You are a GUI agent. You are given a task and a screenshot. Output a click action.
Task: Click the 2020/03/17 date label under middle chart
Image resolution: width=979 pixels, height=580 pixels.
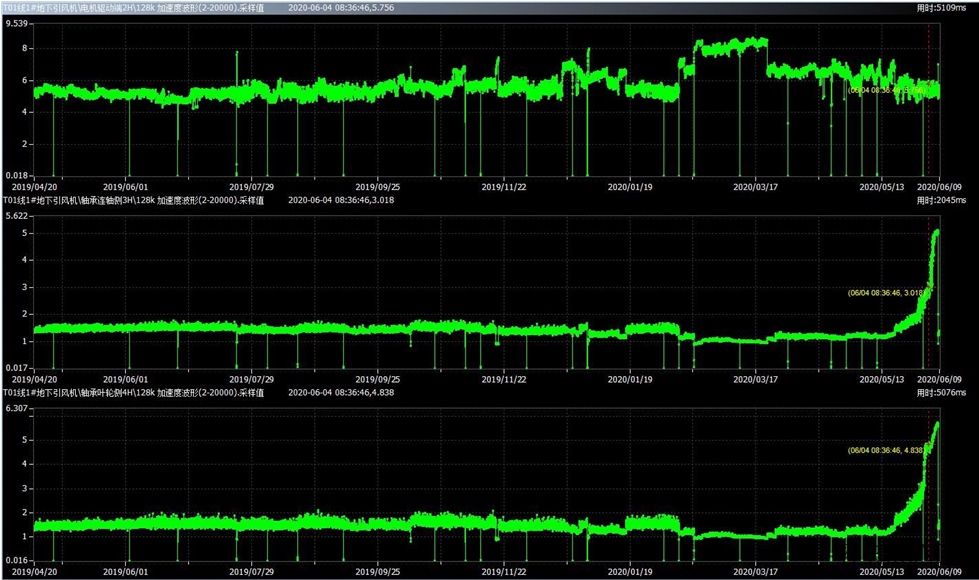(x=756, y=379)
